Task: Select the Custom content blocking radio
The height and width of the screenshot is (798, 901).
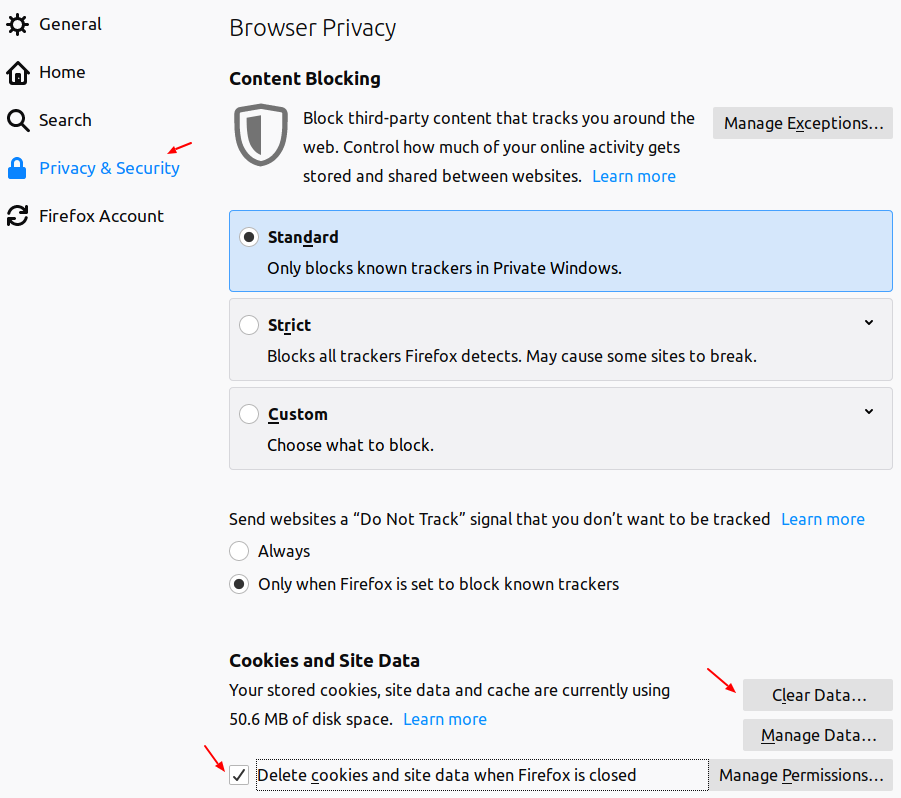Action: (x=249, y=414)
